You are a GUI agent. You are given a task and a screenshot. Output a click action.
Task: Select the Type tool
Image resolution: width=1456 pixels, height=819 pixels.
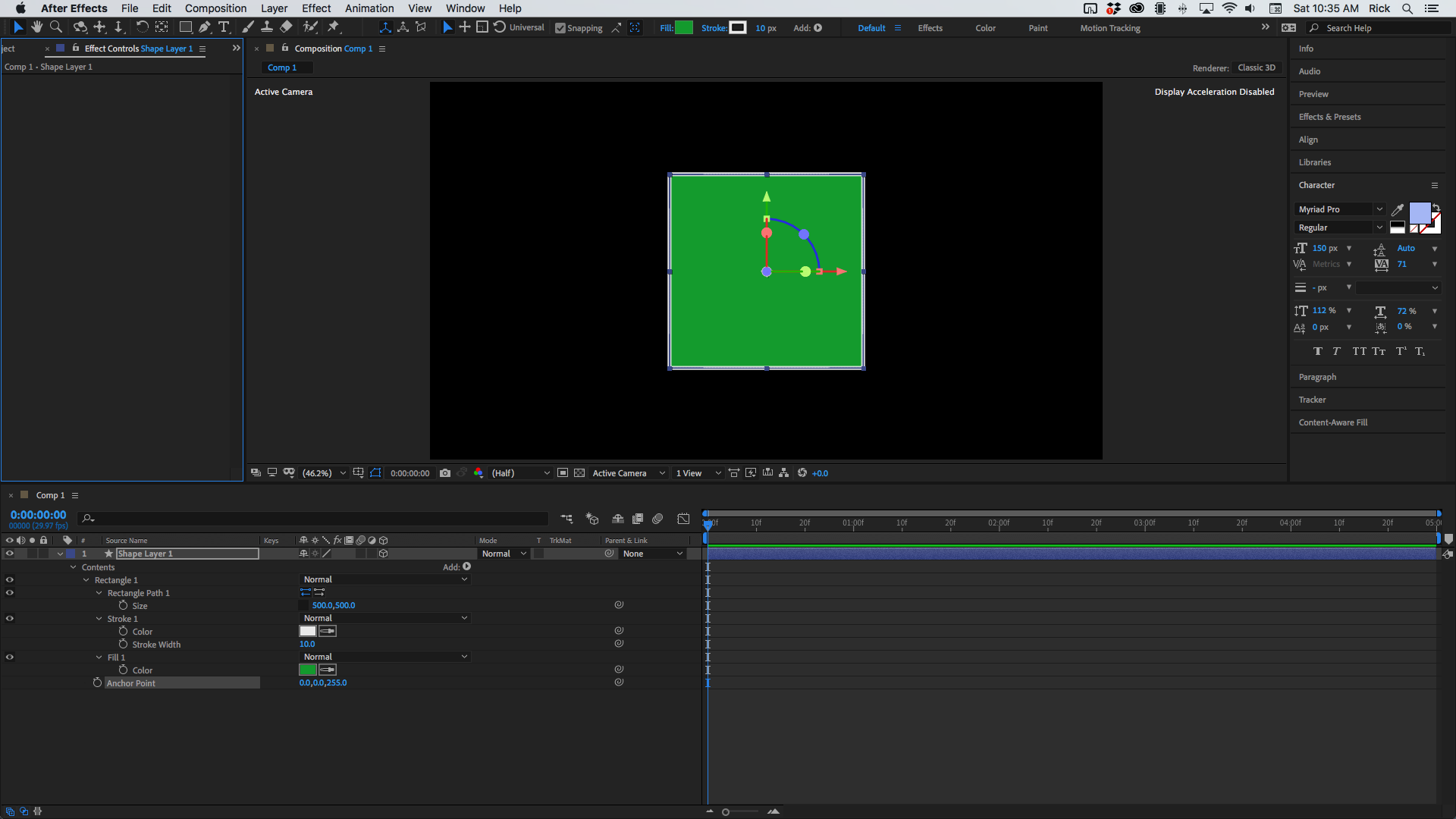coord(224,27)
